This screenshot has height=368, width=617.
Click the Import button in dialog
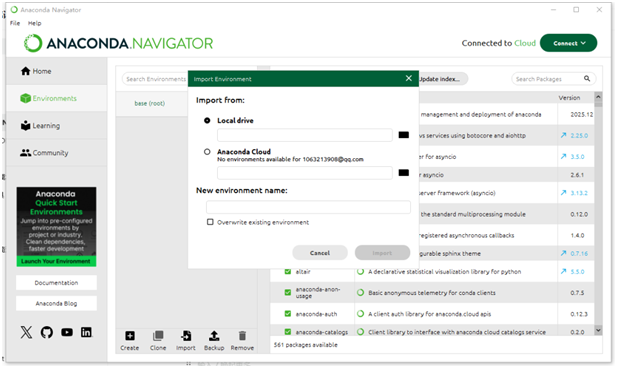click(382, 253)
